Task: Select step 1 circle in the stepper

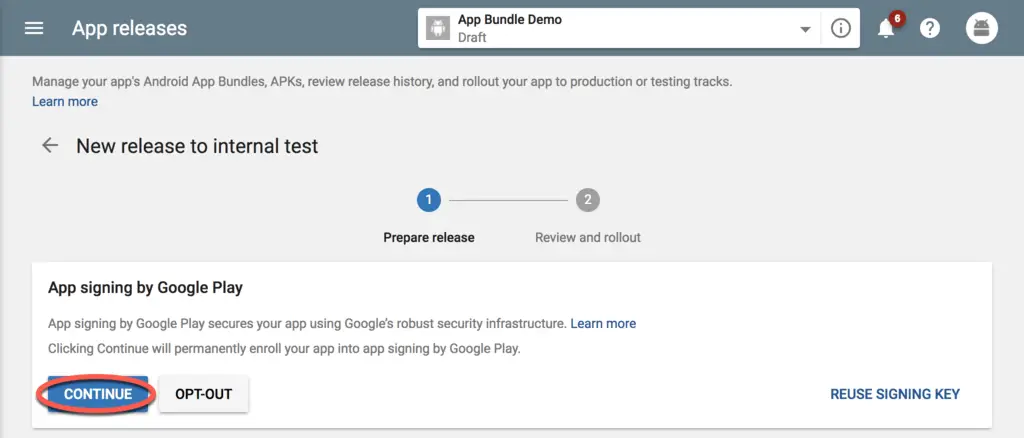Action: coord(429,200)
